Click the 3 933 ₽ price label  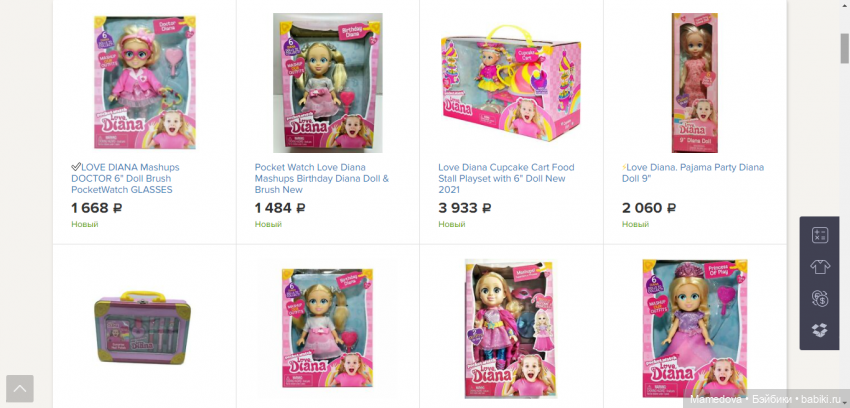click(x=465, y=208)
